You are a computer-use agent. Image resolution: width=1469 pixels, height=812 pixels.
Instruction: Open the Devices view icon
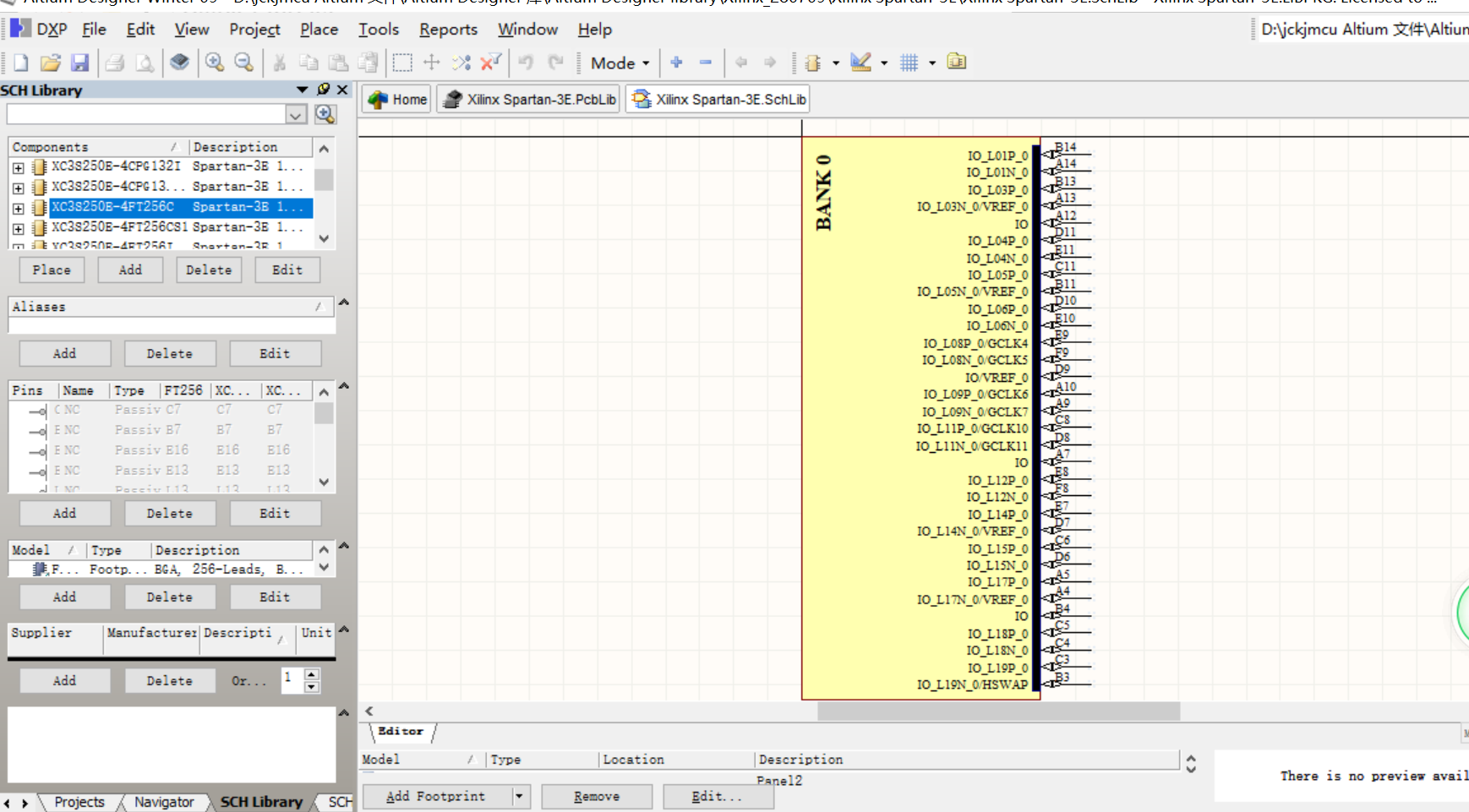[x=179, y=63]
